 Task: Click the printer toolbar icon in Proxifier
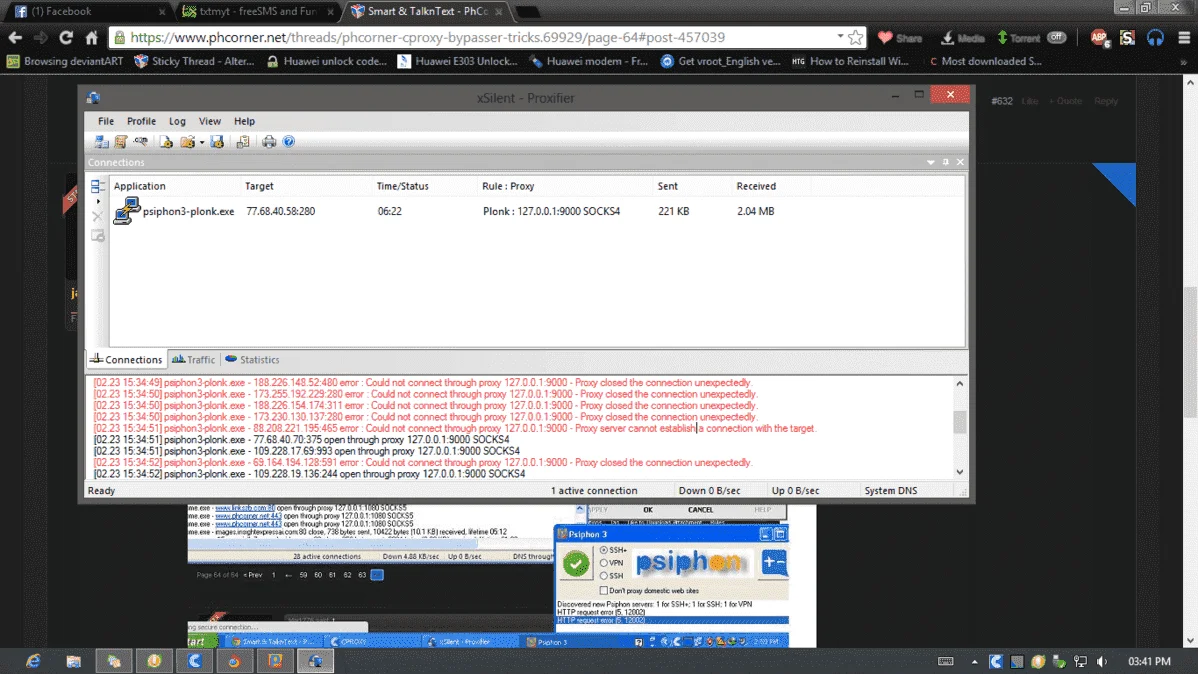(x=269, y=142)
